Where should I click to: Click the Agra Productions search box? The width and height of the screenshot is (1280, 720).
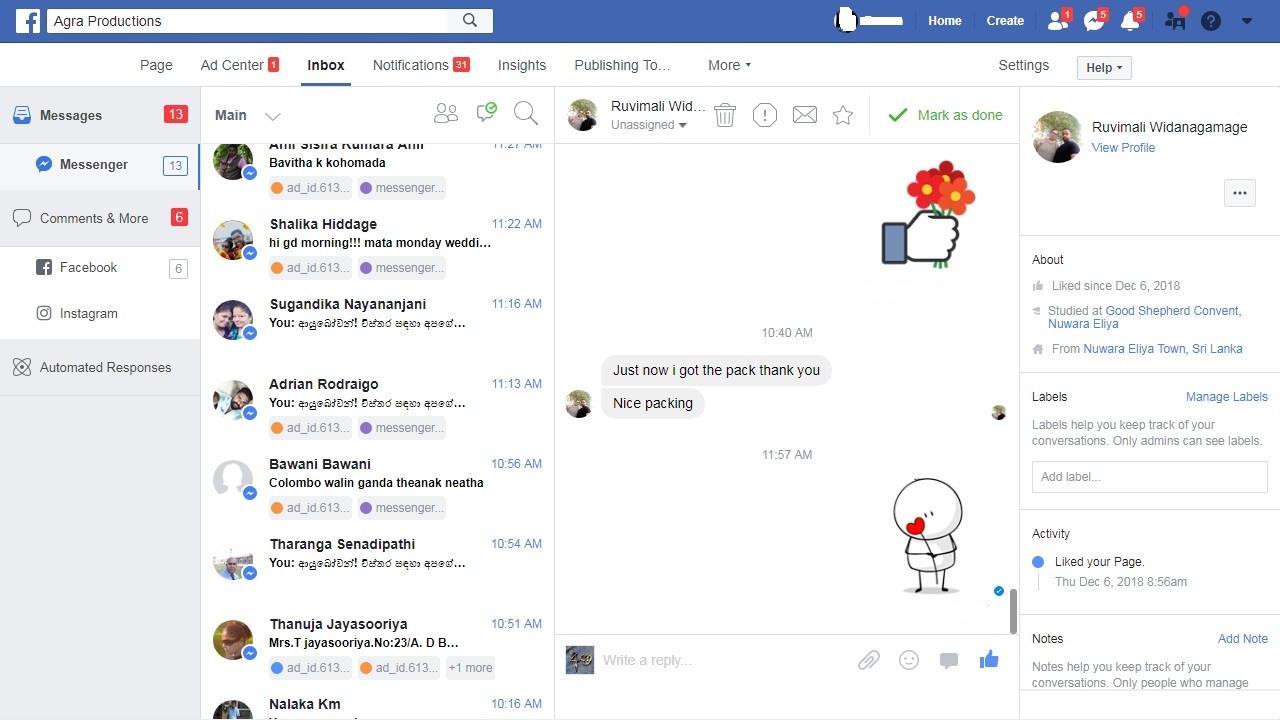(x=248, y=20)
